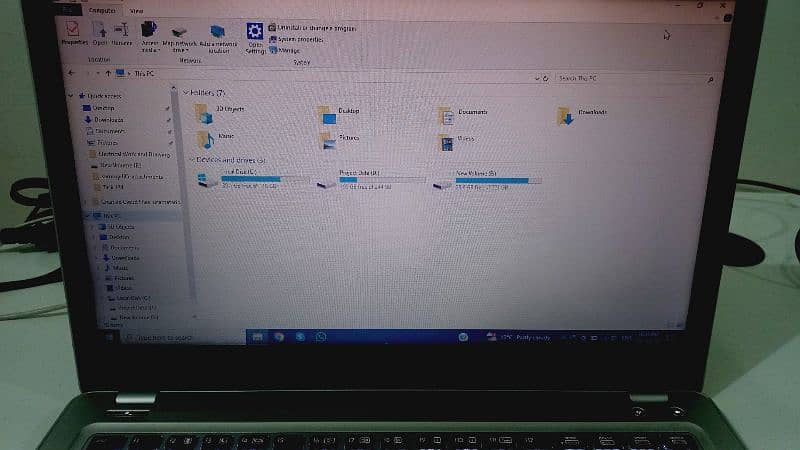Open Local Disk (C:) drive

[x=208, y=181]
